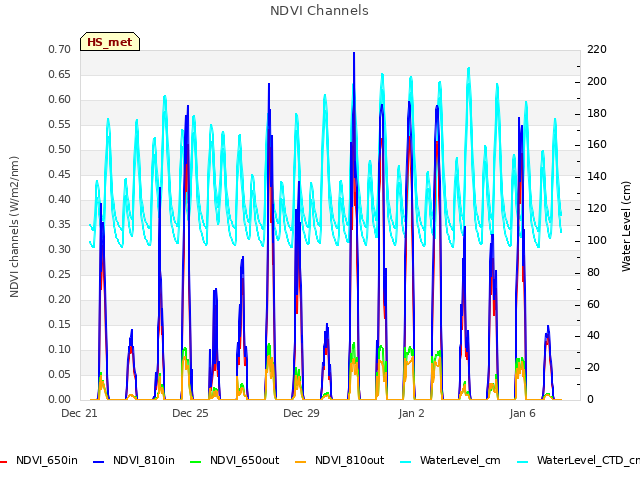Click the tallest blue NDVI_810in peak near Dec 31
The image size is (640, 480).
point(354,53)
